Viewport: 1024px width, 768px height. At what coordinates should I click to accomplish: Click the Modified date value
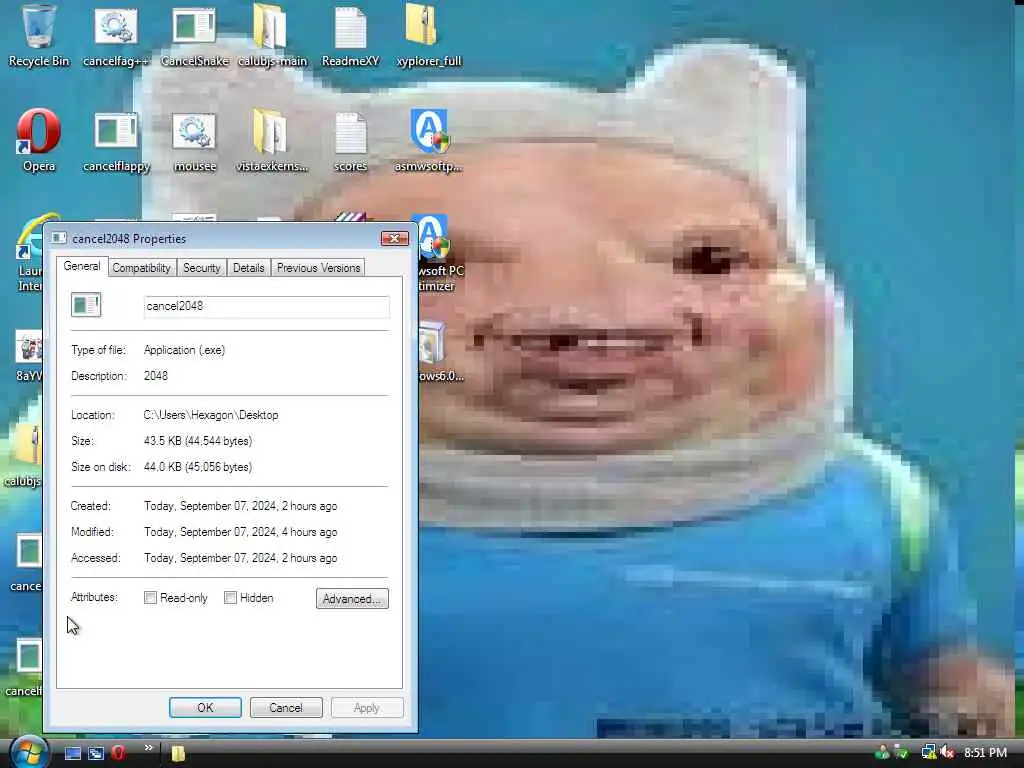240,532
